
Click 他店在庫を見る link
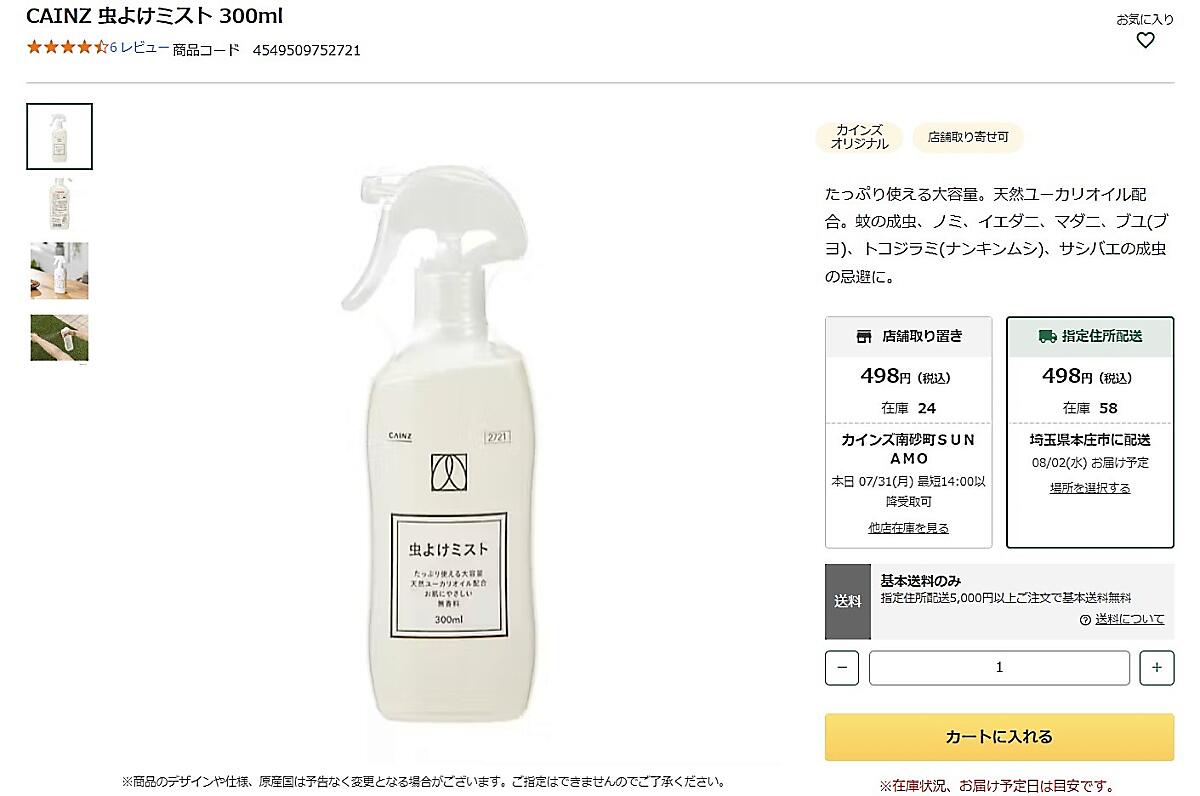(x=908, y=528)
